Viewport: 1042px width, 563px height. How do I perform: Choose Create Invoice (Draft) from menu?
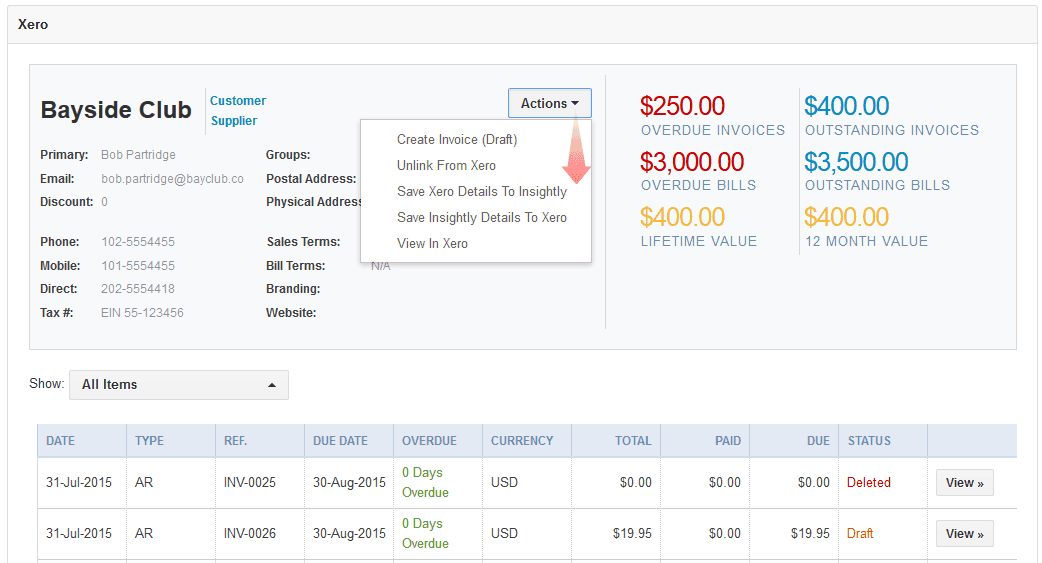click(x=457, y=140)
